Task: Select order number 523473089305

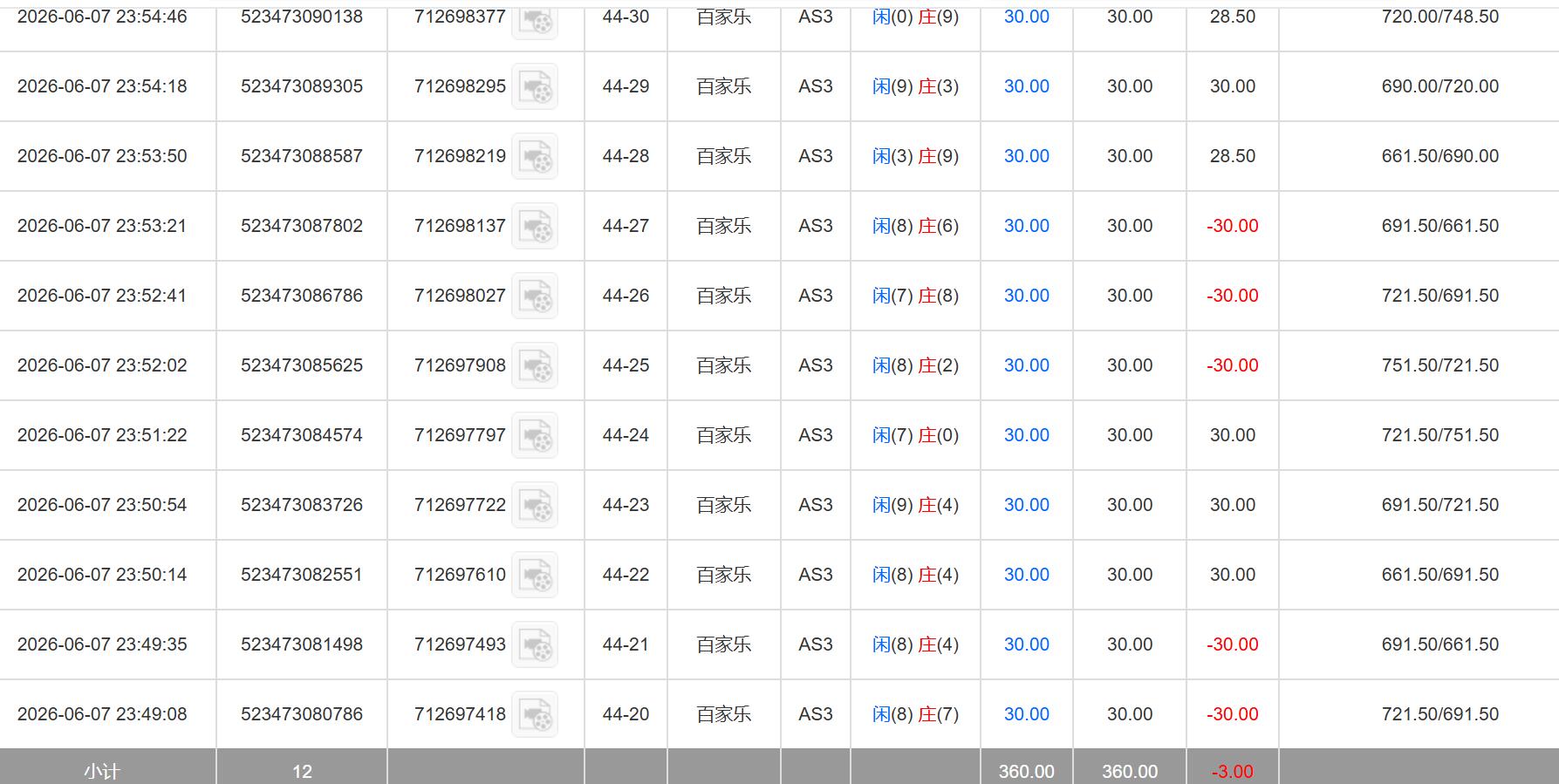Action: [302, 86]
